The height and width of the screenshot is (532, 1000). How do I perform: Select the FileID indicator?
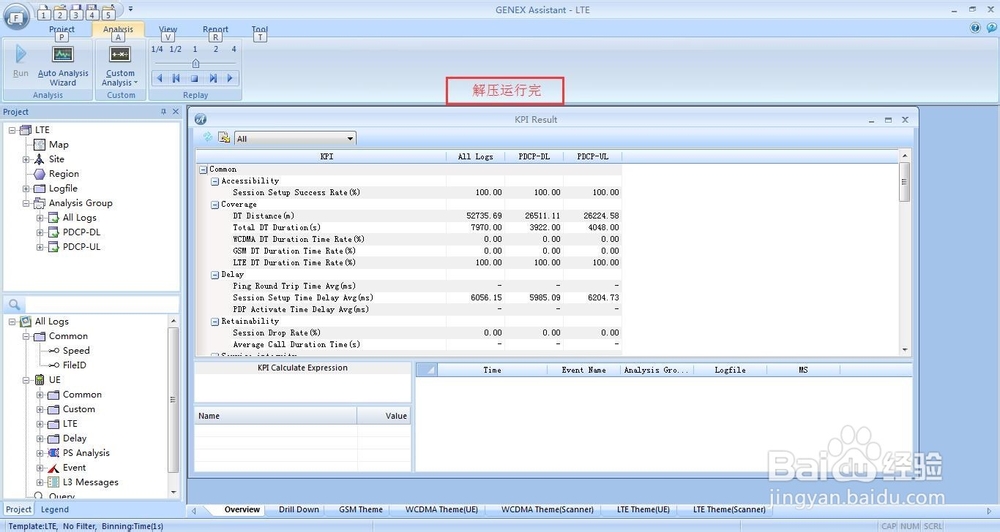pyautogui.click(x=74, y=366)
